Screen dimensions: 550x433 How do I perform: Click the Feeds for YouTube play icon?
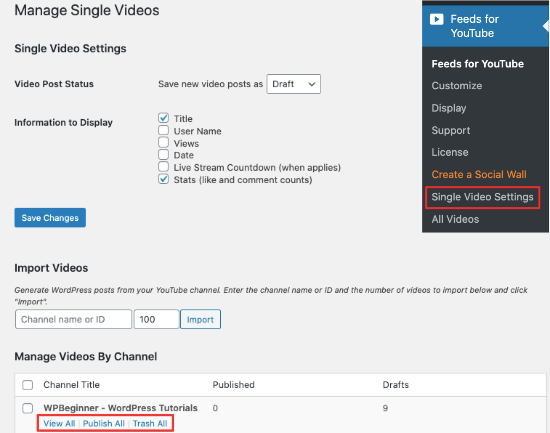(436, 19)
